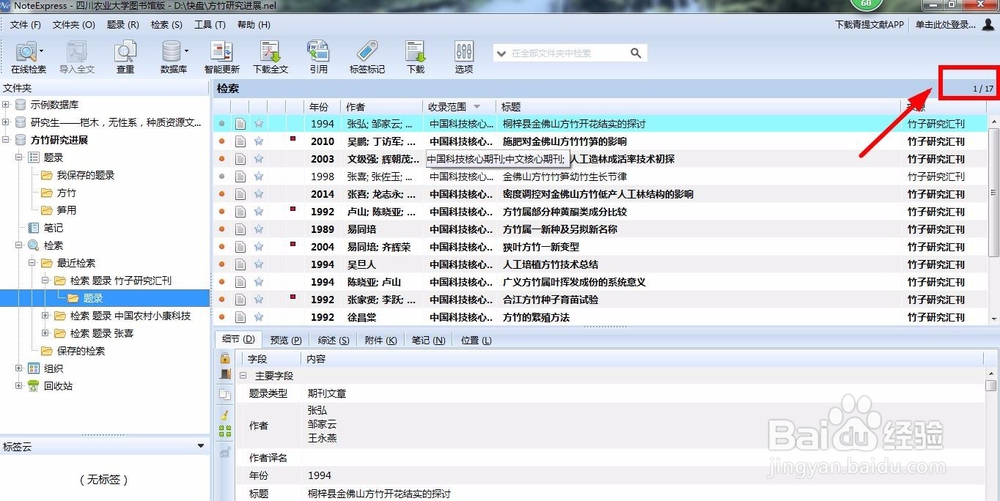
Task: Sort by the 收录范围 column header
Action: click(459, 106)
